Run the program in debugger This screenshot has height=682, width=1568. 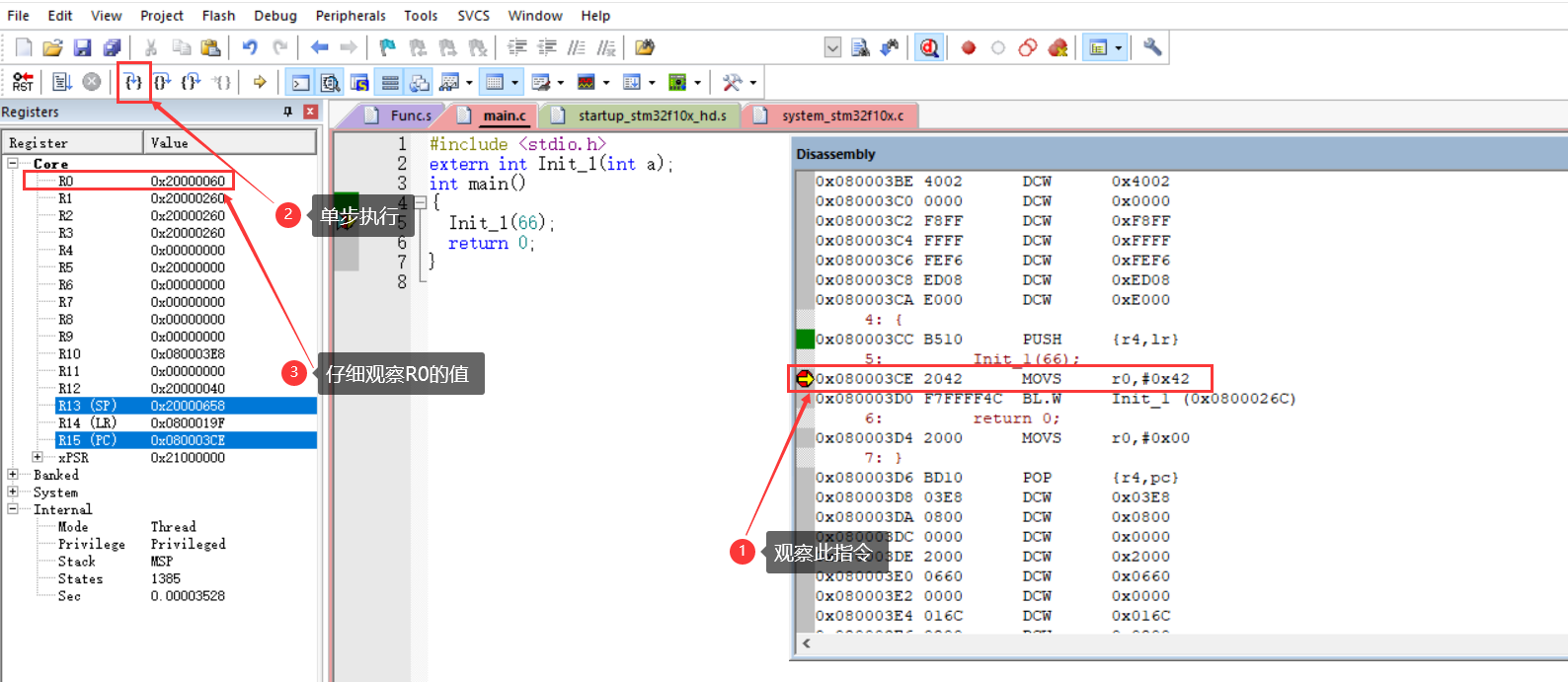coord(62,82)
